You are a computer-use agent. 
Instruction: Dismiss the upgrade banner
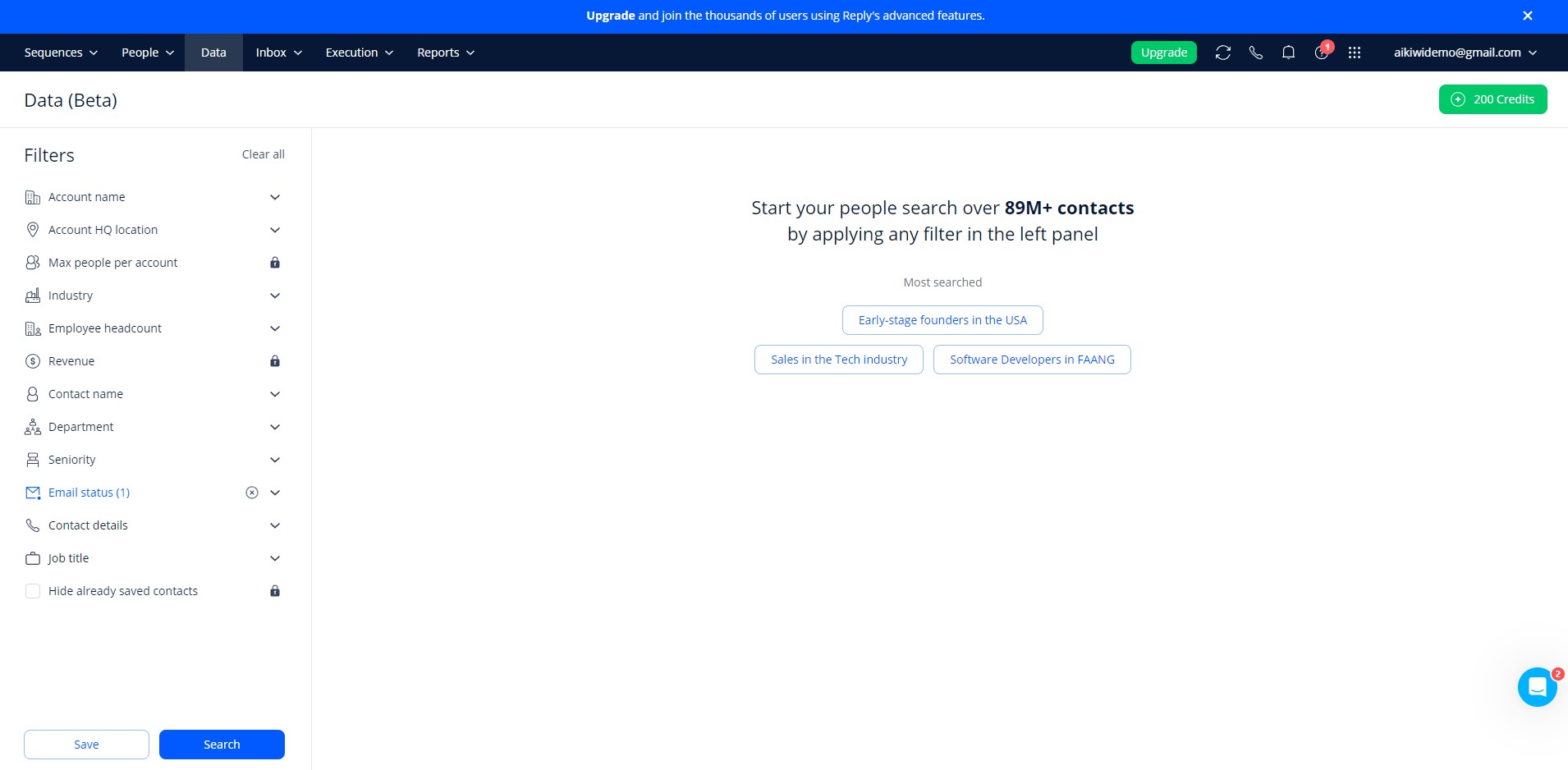click(x=1528, y=16)
